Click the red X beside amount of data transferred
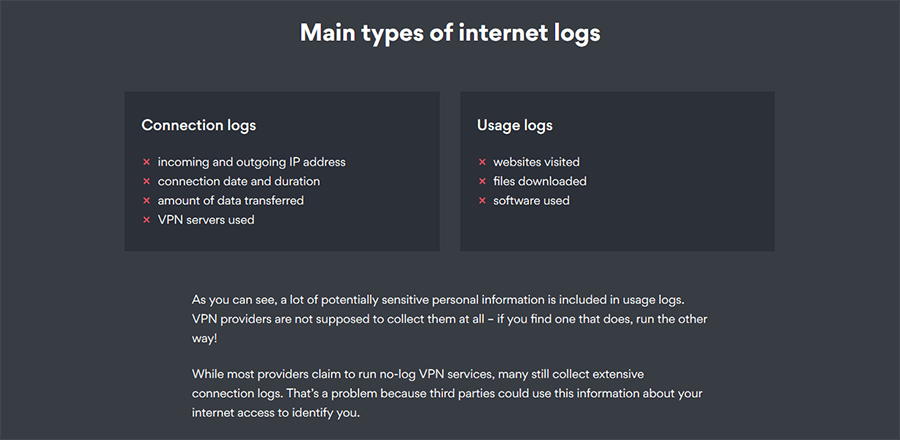 [146, 201]
